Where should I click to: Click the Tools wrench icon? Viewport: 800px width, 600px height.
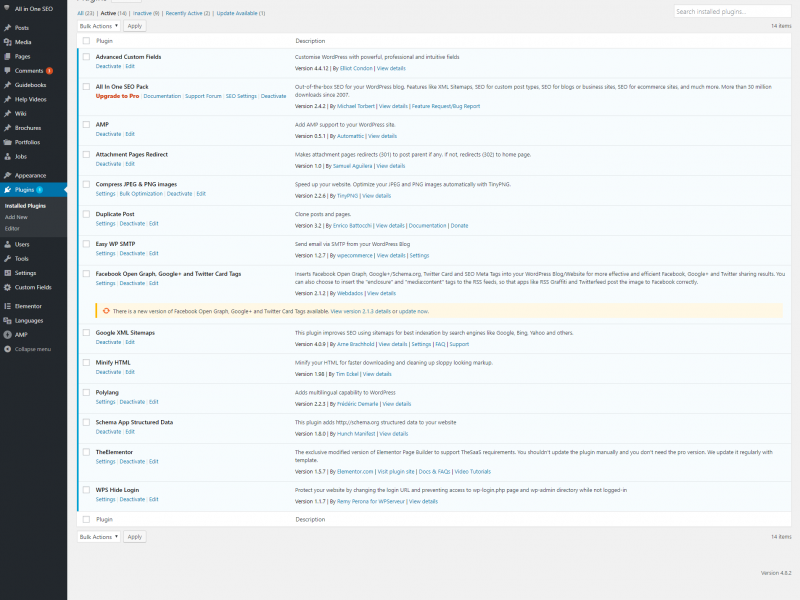[x=7, y=258]
